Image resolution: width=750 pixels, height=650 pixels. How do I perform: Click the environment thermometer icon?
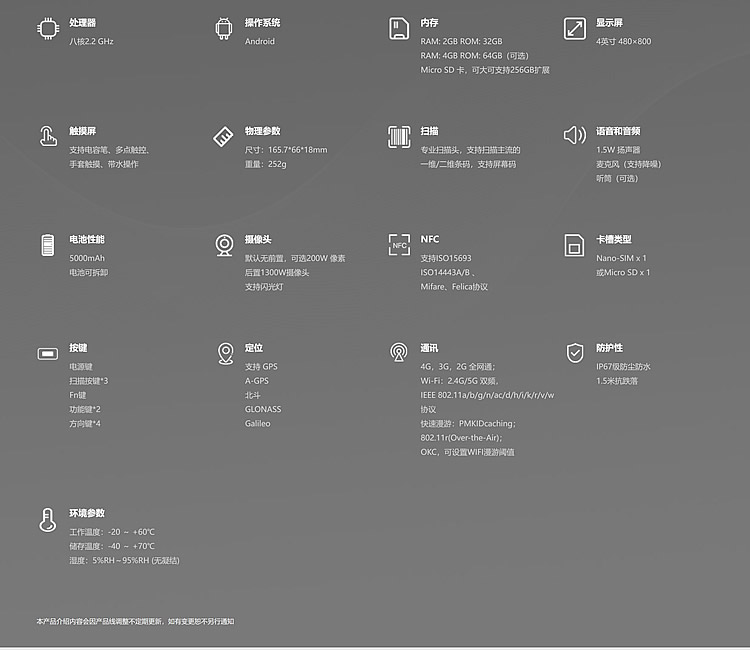[x=47, y=519]
